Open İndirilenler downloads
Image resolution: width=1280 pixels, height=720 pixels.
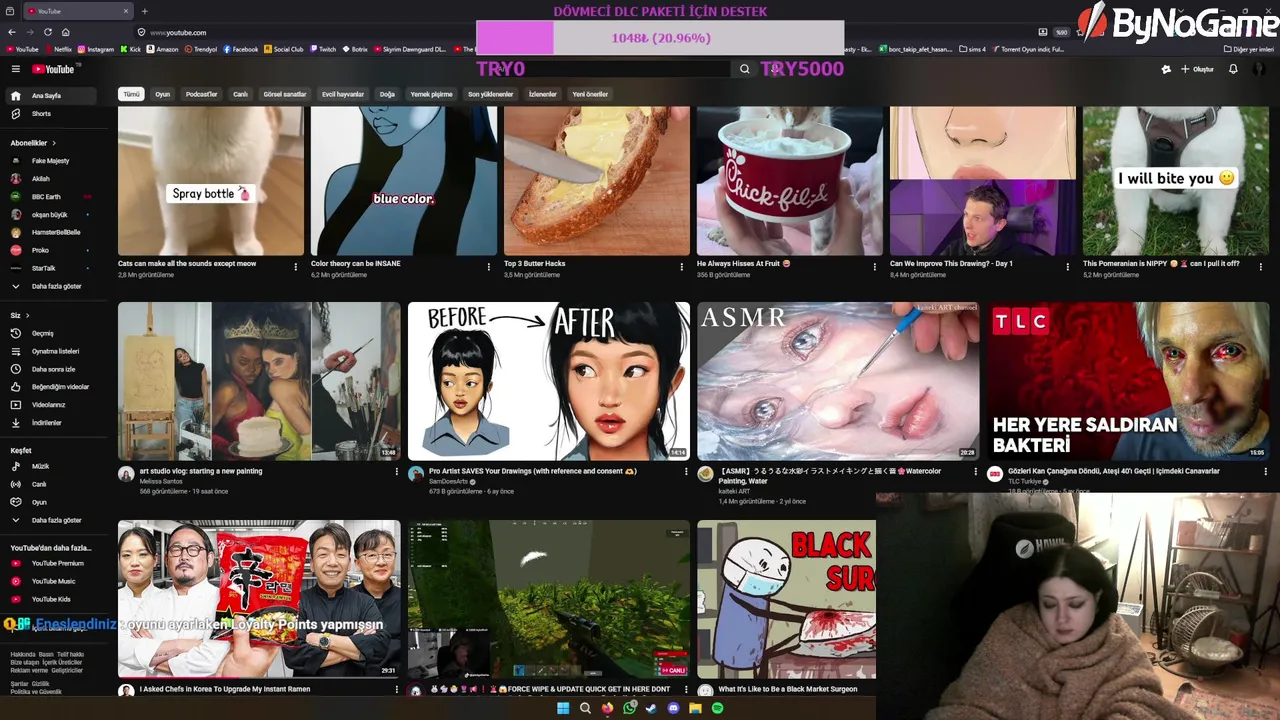click(x=46, y=423)
